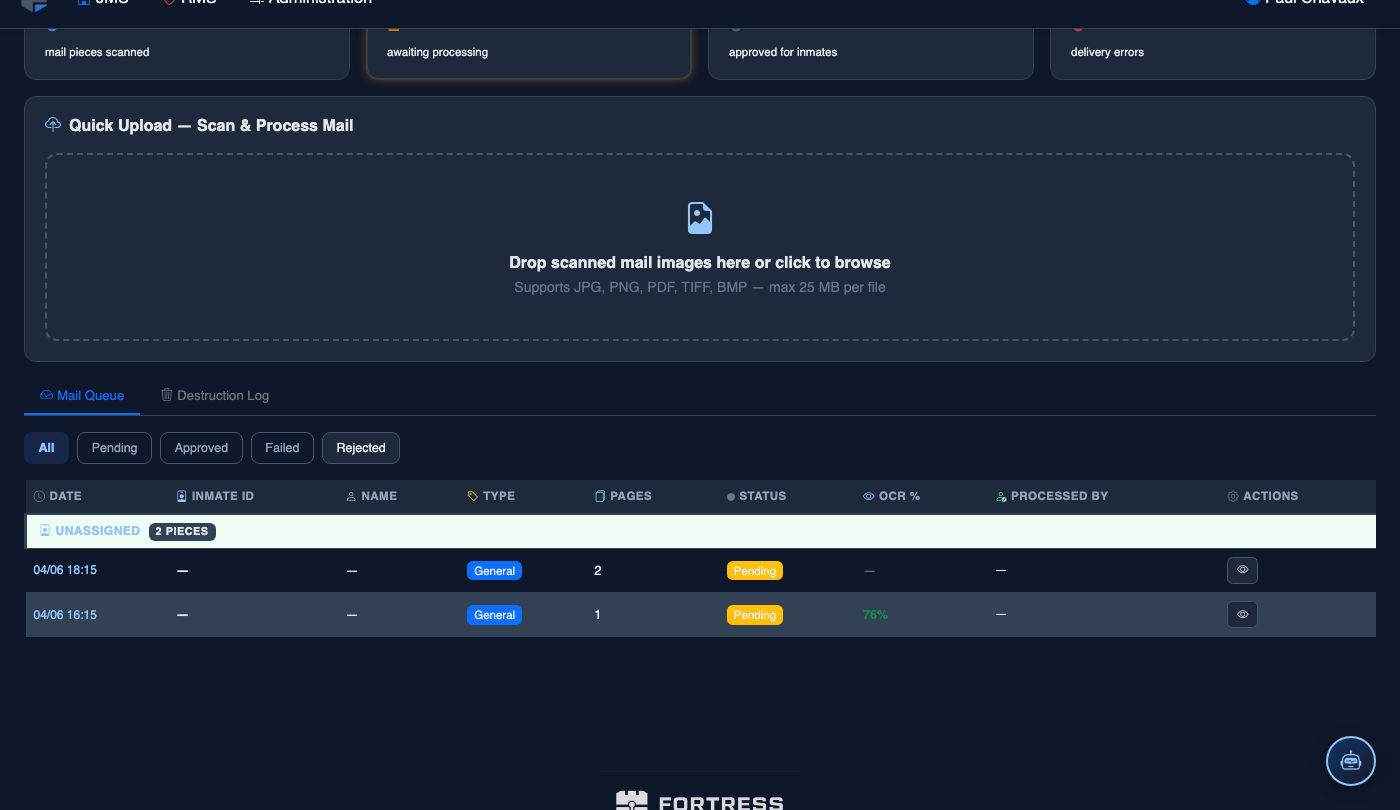
Task: Open the chatbot assistant button
Action: pos(1351,761)
